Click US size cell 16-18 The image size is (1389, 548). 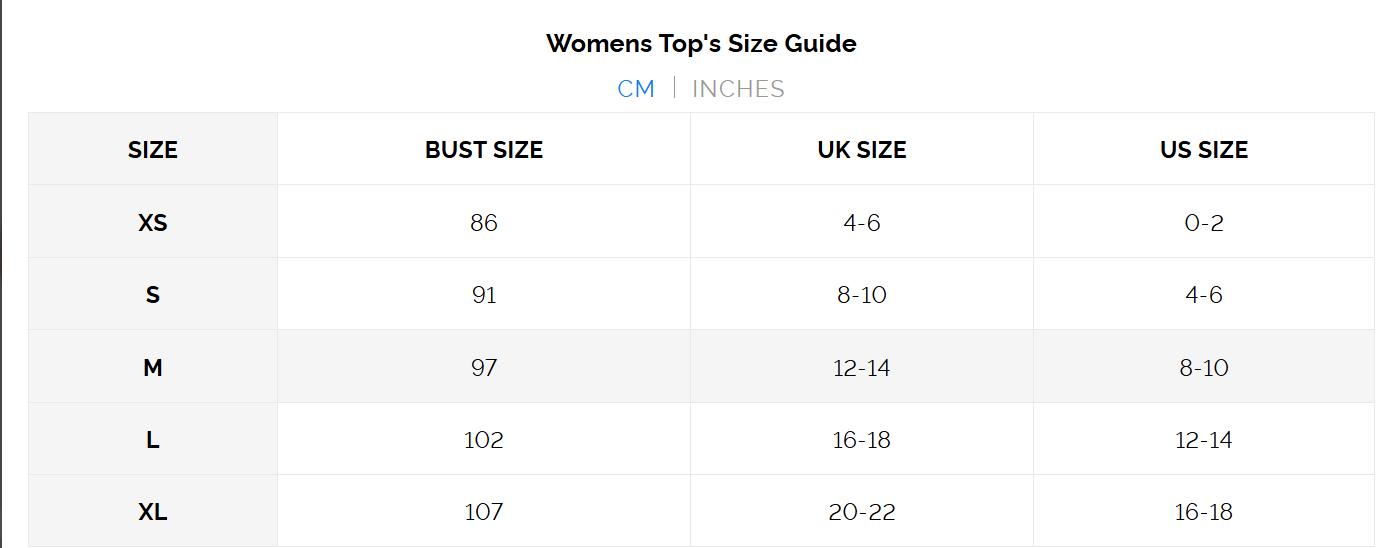1203,512
